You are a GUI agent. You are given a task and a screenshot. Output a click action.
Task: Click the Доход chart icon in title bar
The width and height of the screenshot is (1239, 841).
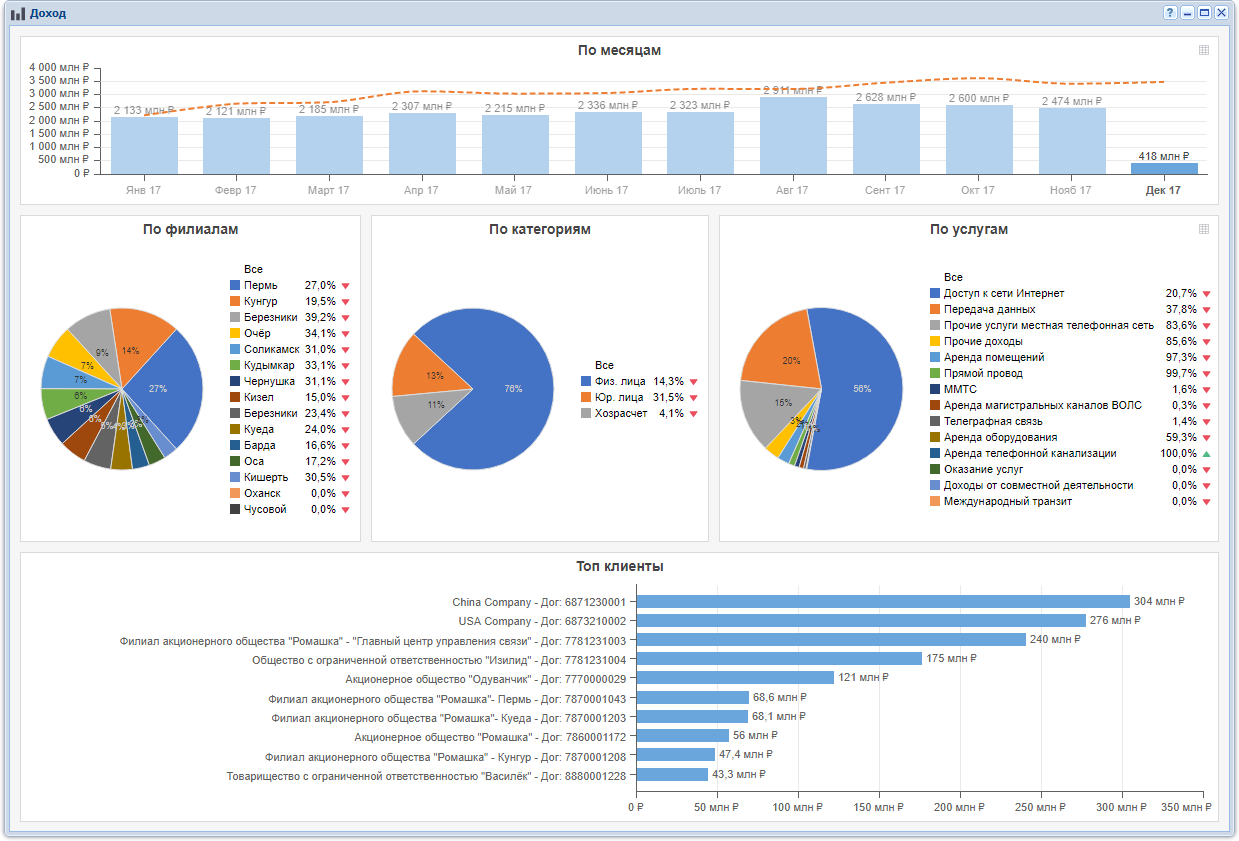(x=18, y=14)
